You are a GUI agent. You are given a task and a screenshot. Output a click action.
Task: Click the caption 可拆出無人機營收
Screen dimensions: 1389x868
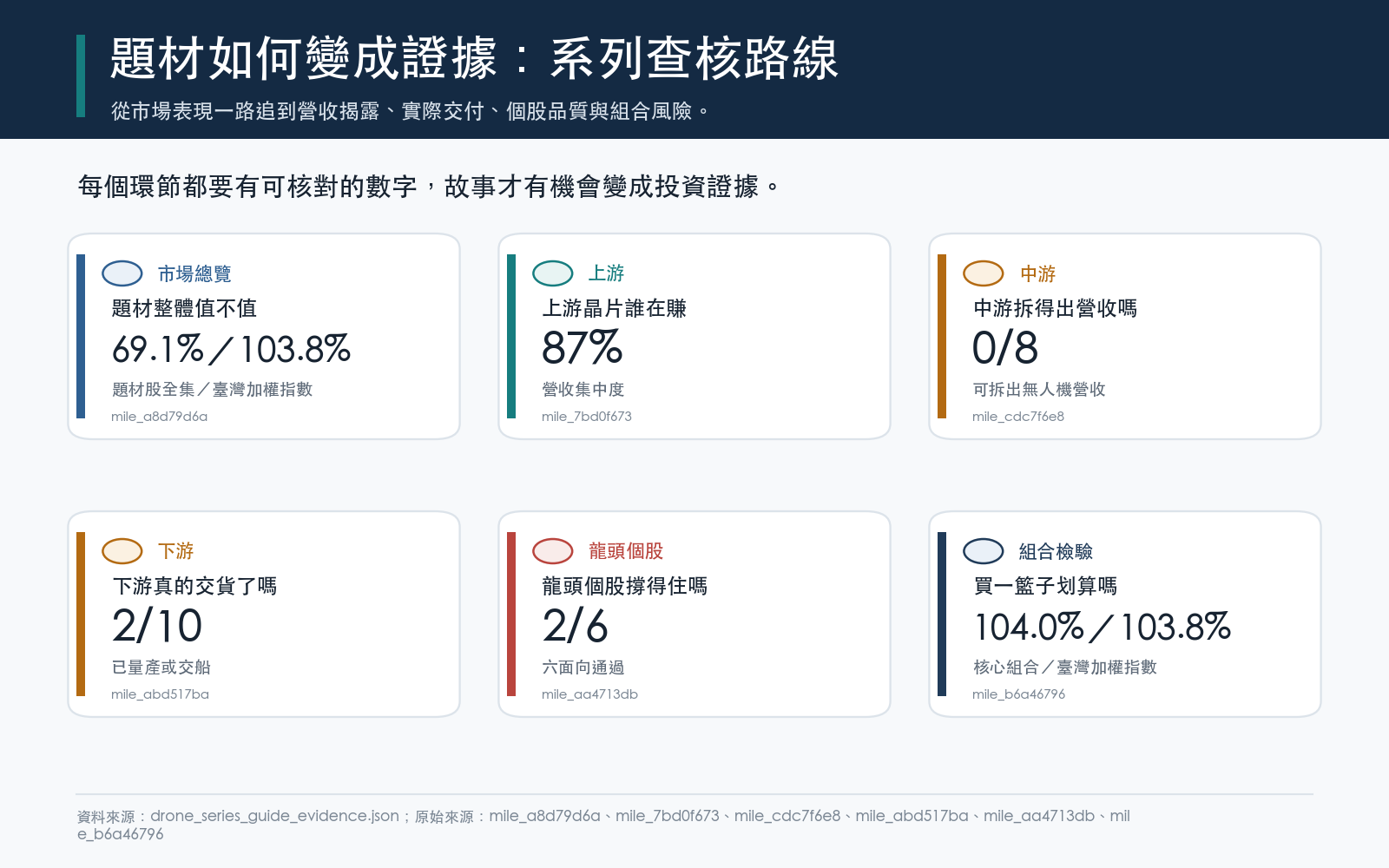click(x=1039, y=390)
